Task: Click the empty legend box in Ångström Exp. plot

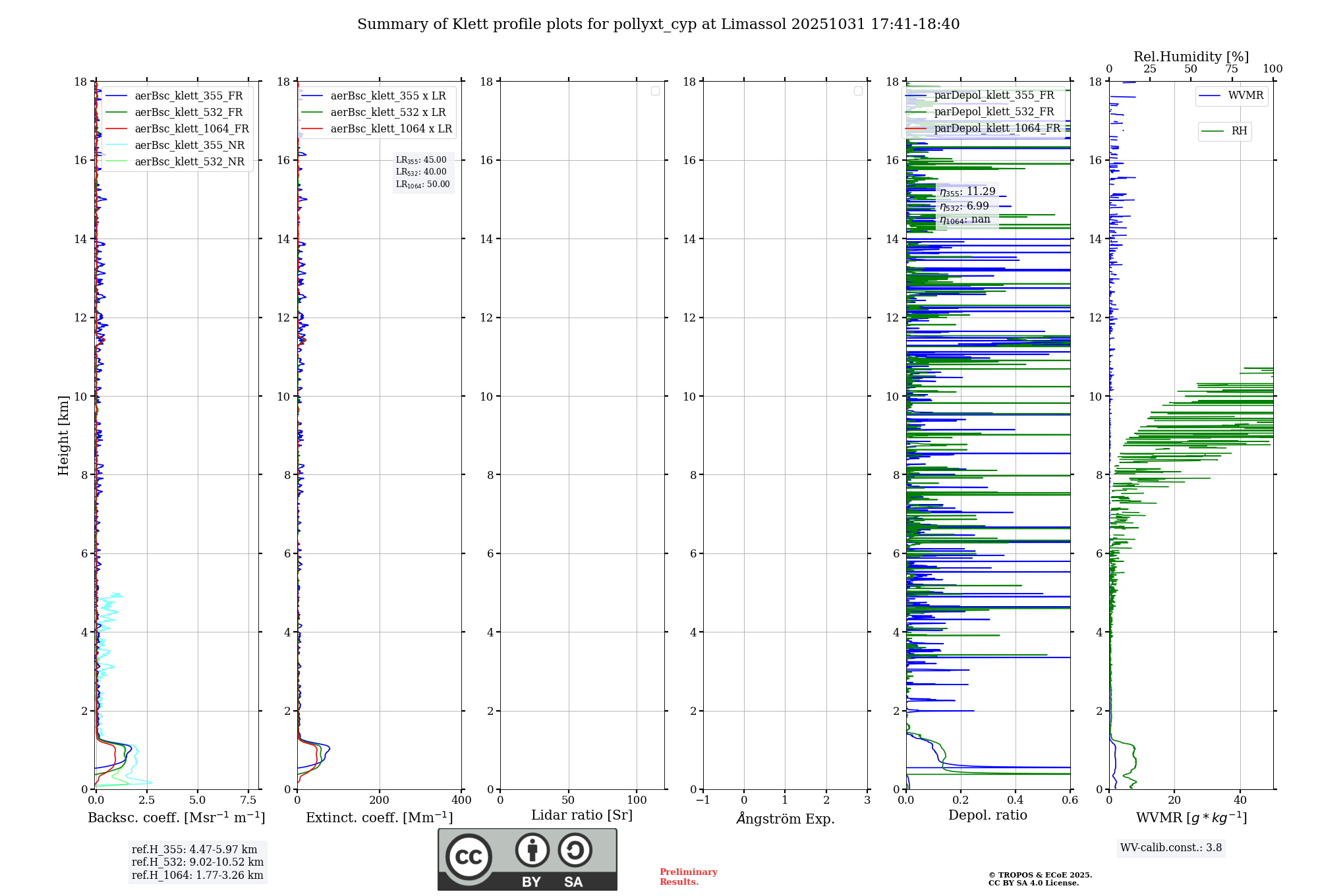Action: pos(858,91)
